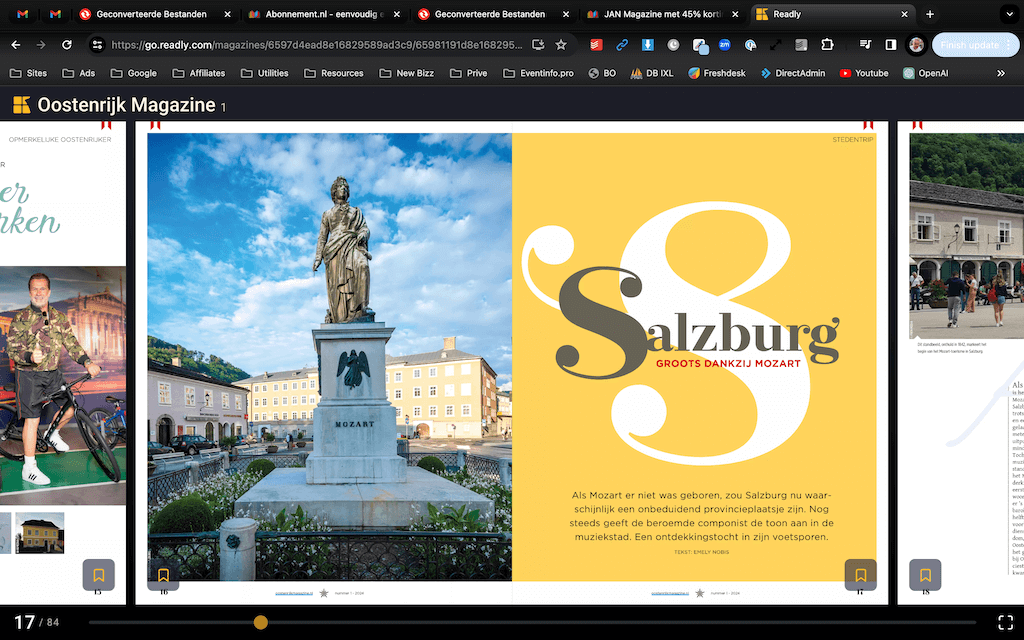The height and width of the screenshot is (640, 1024).
Task: Open the Mozart statue photo page
Action: point(330,357)
